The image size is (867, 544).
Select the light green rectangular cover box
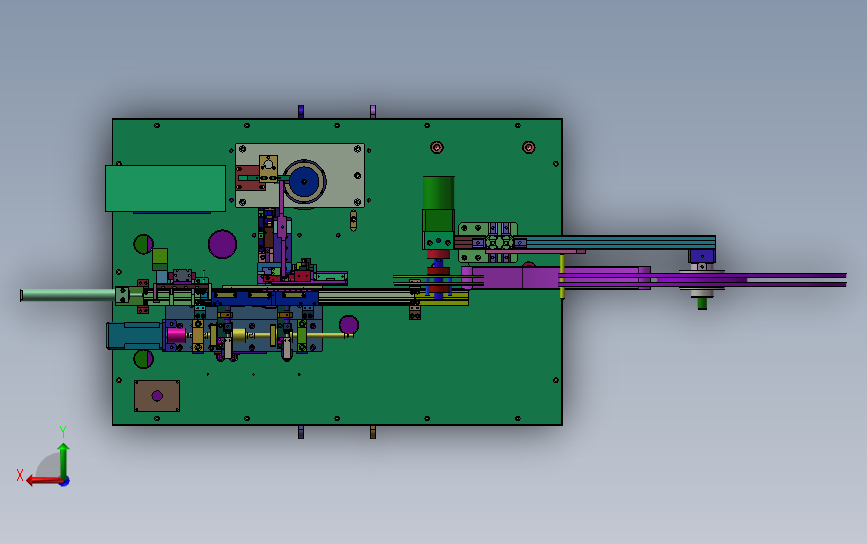click(x=165, y=188)
